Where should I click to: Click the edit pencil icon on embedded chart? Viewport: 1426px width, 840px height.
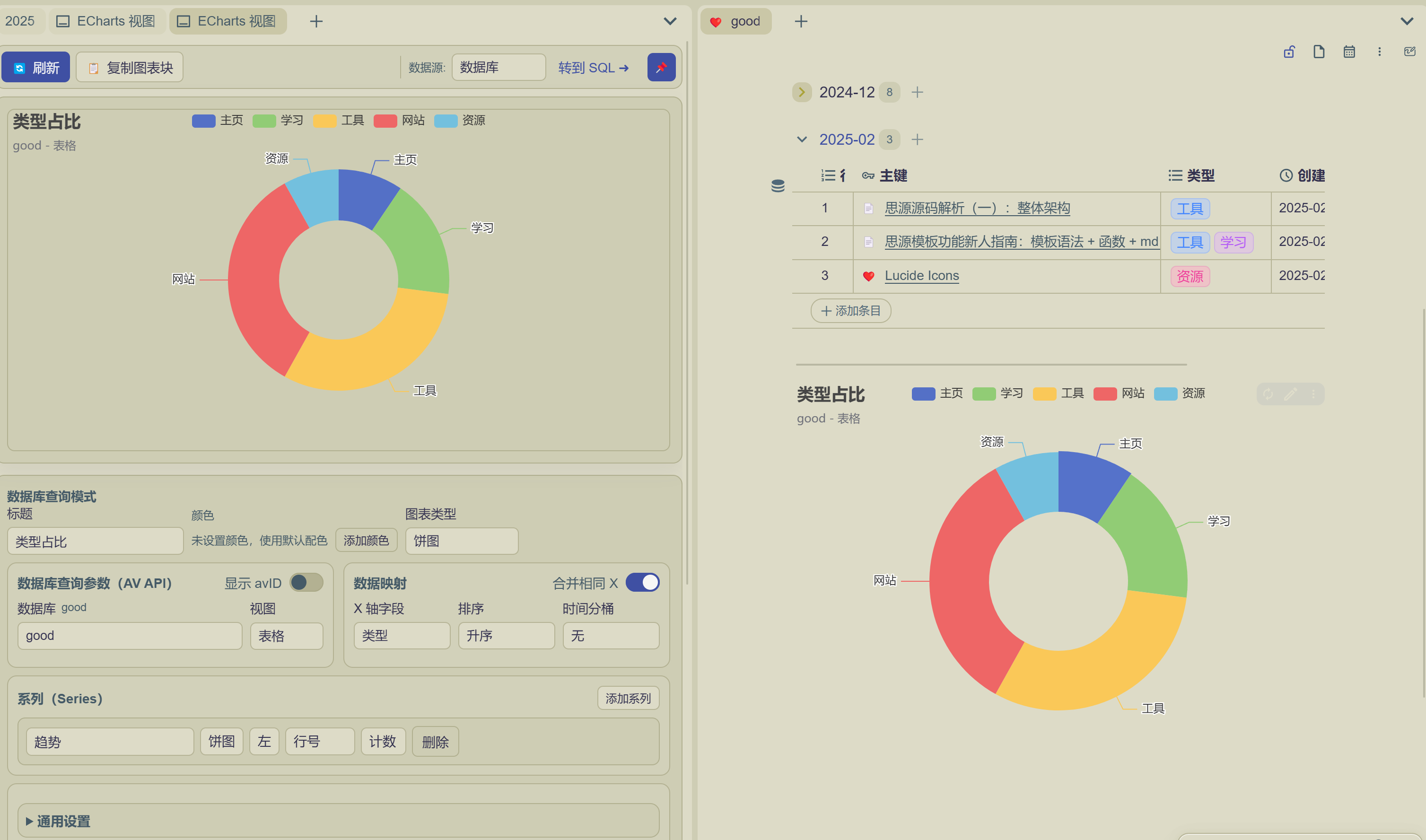coord(1290,394)
